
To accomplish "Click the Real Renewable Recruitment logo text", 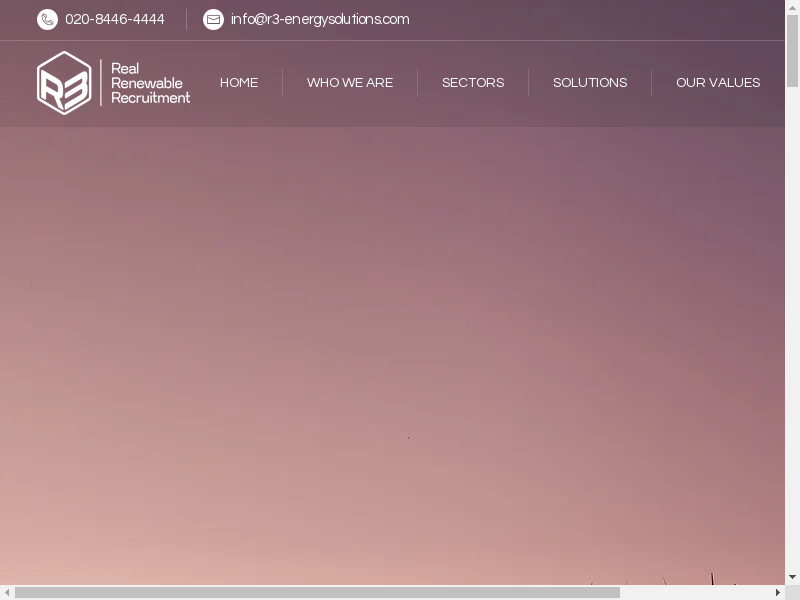I will tap(150, 83).
